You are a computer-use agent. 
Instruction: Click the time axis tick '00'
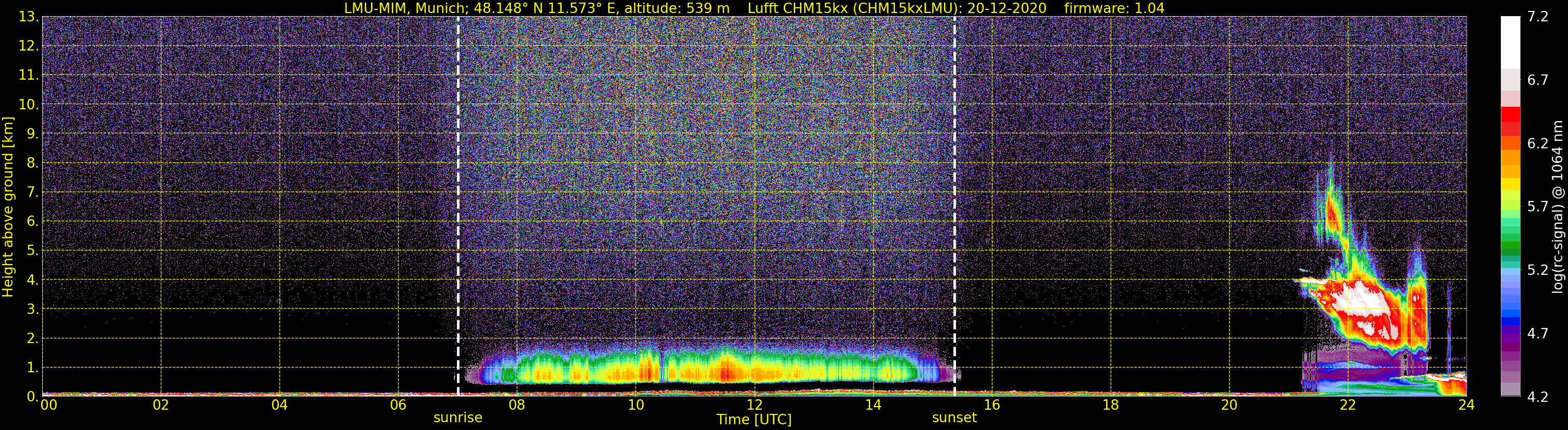click(49, 405)
